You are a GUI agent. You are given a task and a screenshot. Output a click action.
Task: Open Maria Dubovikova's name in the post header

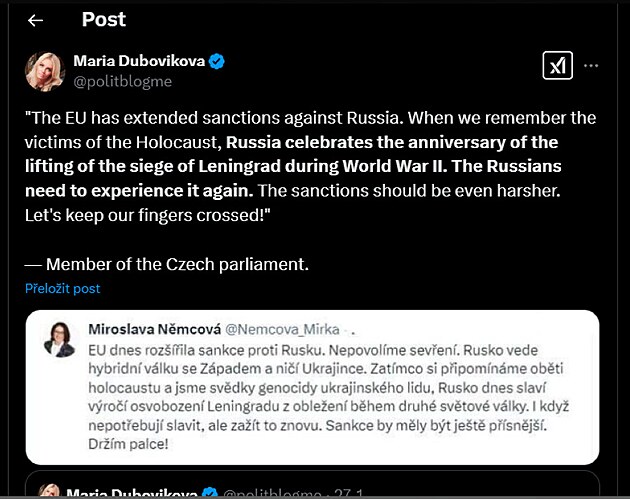point(139,61)
